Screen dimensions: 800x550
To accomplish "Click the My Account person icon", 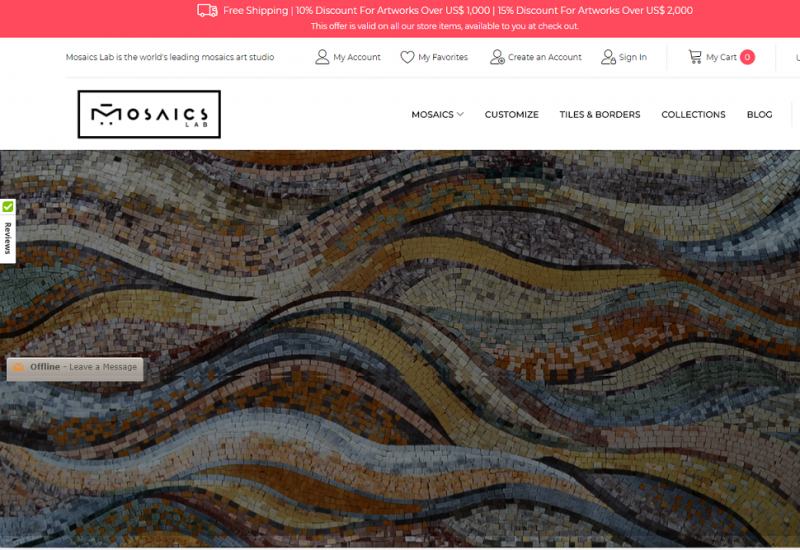I will (x=322, y=57).
